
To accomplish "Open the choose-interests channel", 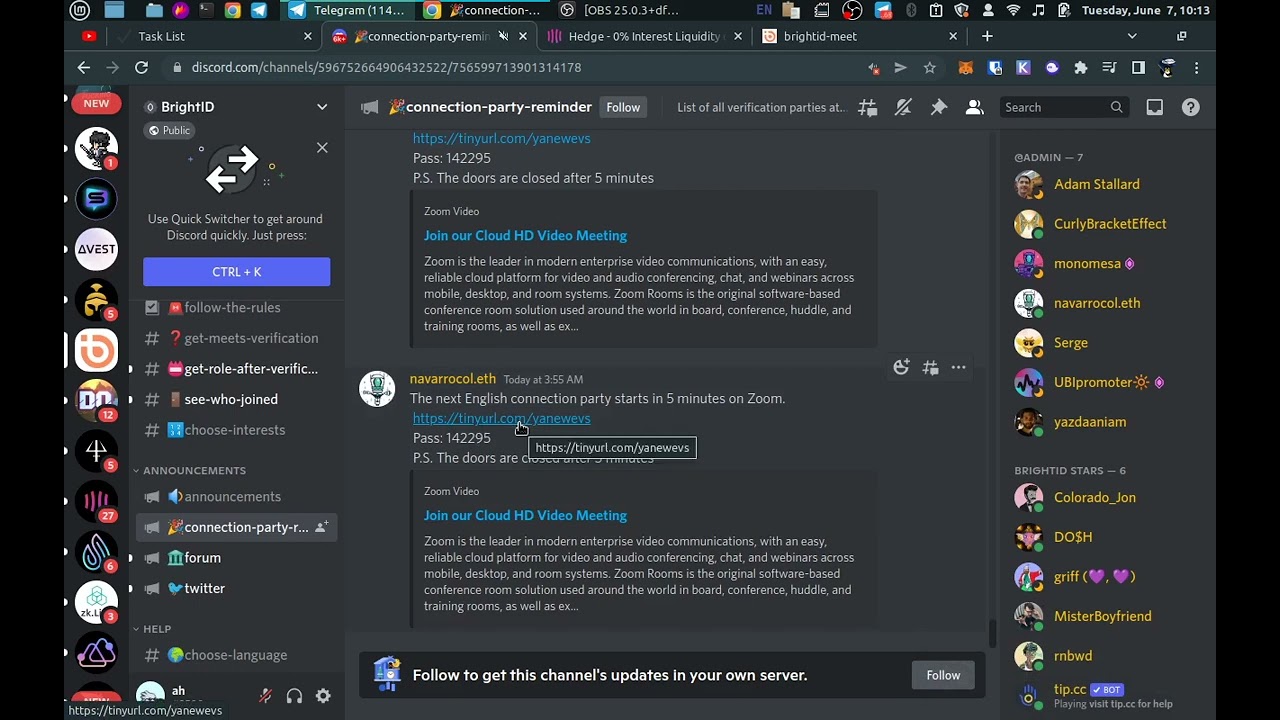I will (237, 430).
